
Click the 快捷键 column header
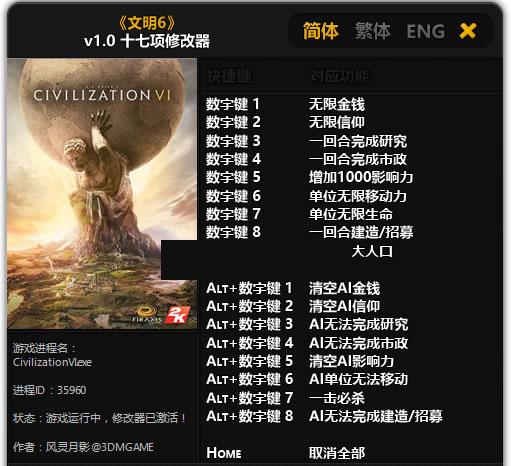229,76
